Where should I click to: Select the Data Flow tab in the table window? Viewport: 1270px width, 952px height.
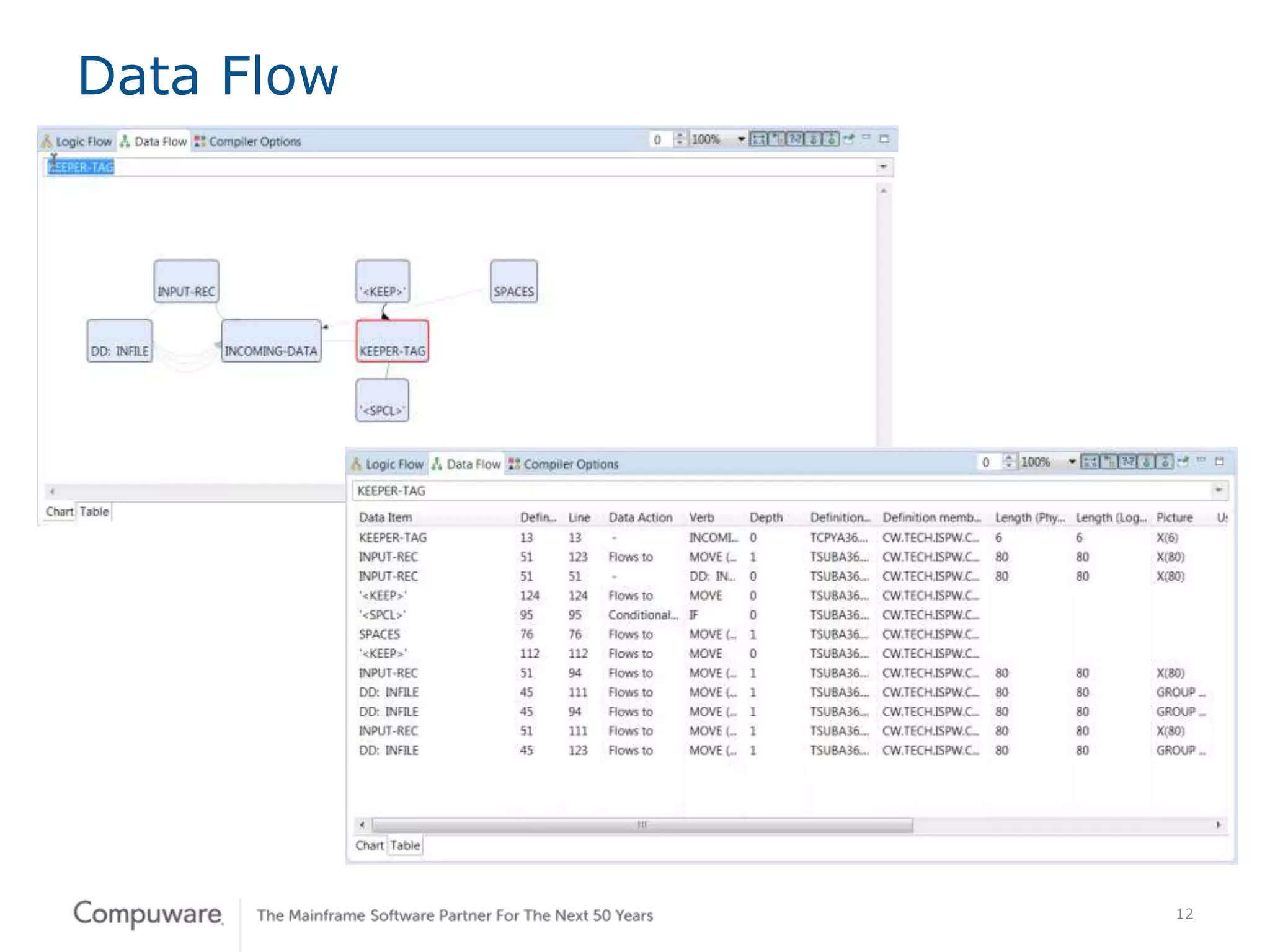[466, 464]
